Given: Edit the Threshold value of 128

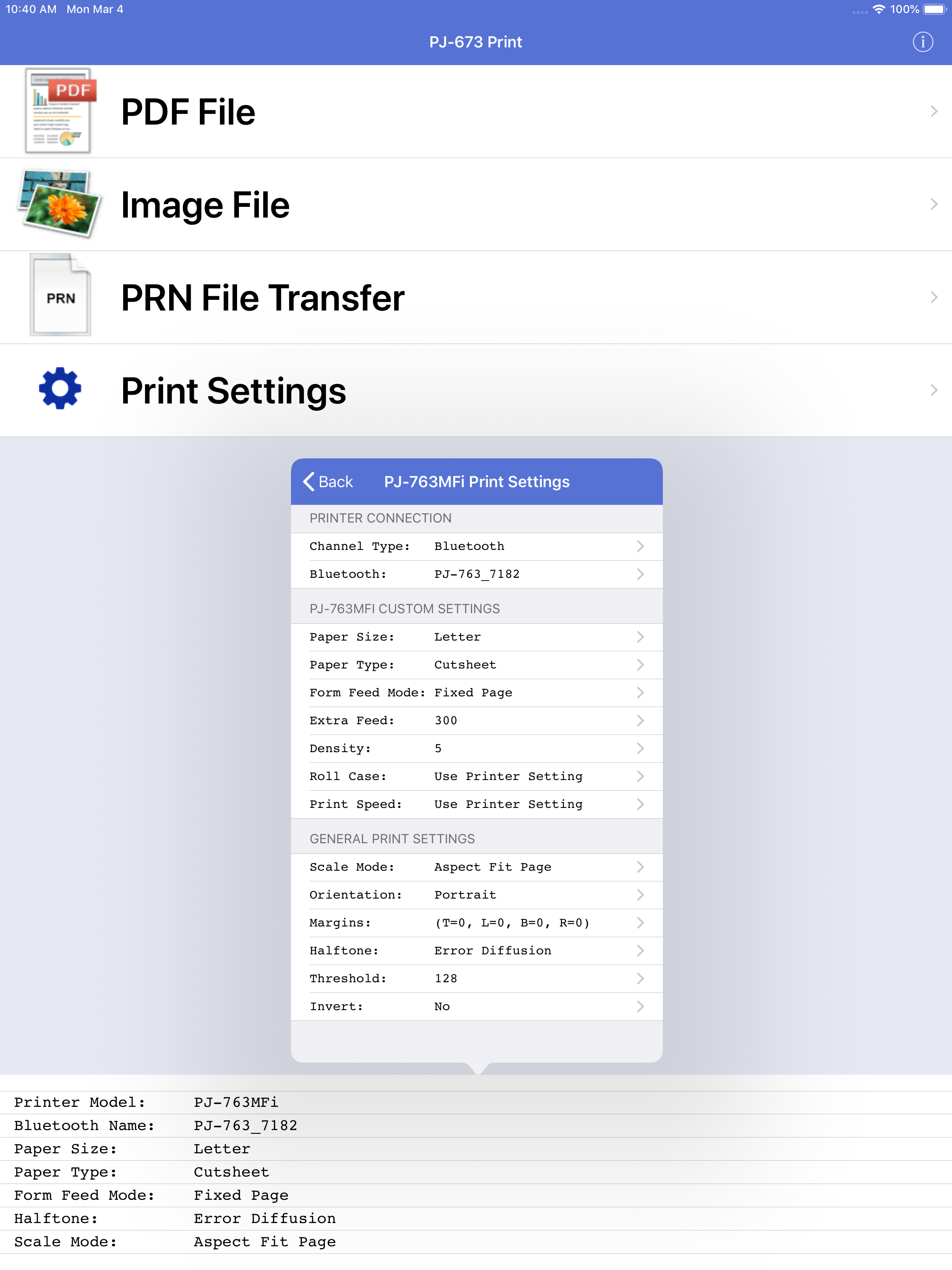Looking at the screenshot, I should coord(476,979).
